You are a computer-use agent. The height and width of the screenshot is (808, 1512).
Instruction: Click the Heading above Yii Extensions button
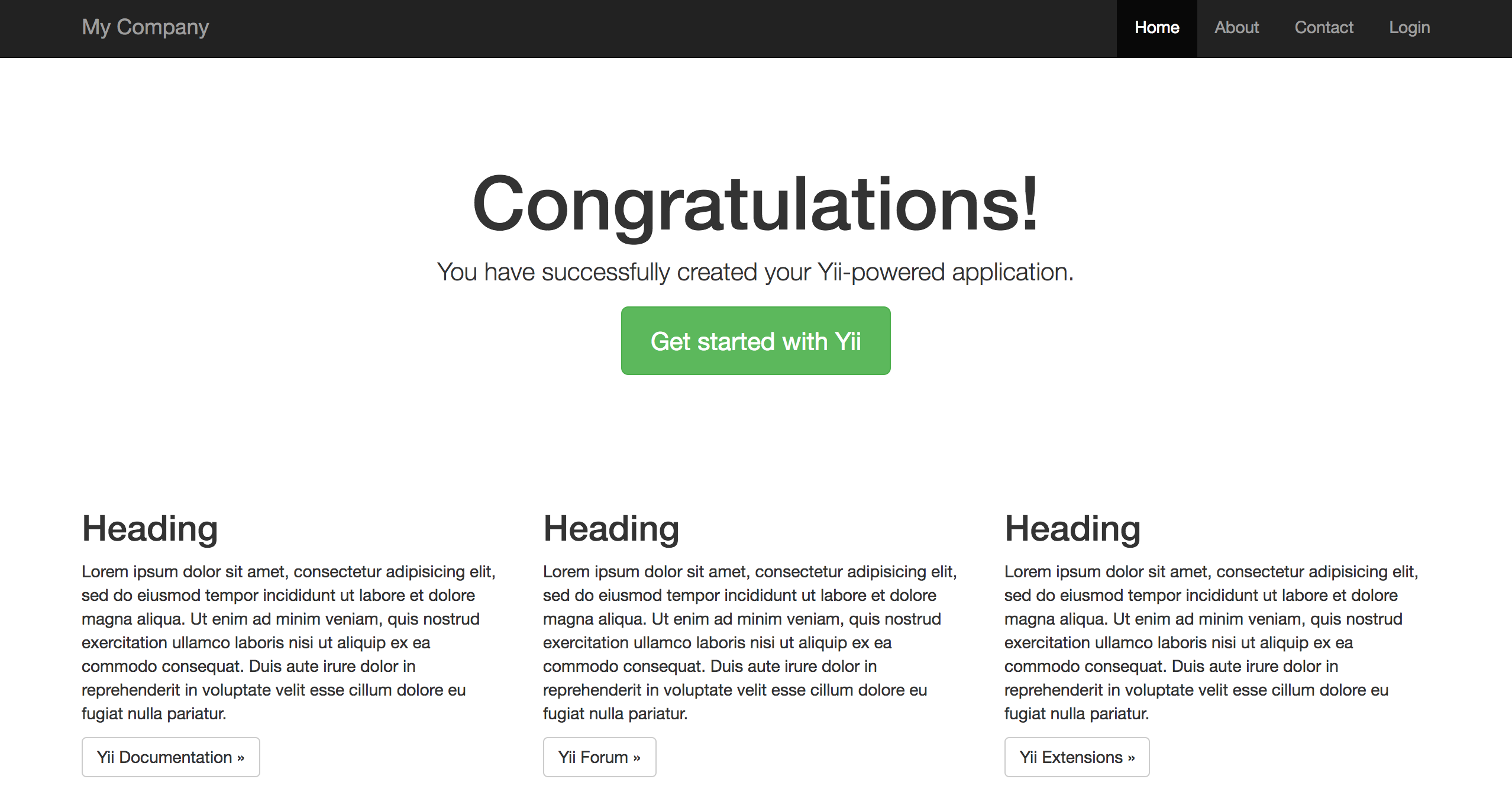click(1072, 528)
